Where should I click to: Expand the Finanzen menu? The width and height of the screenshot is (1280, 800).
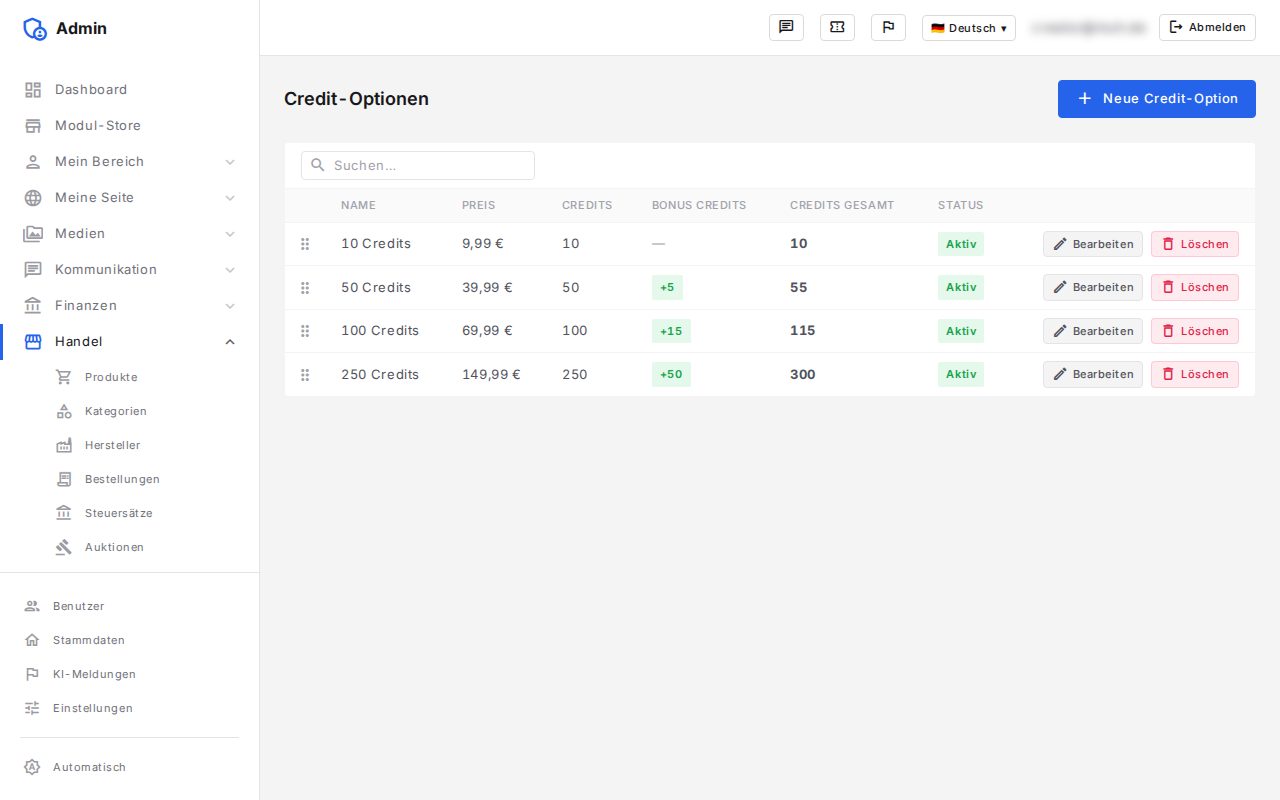click(129, 306)
